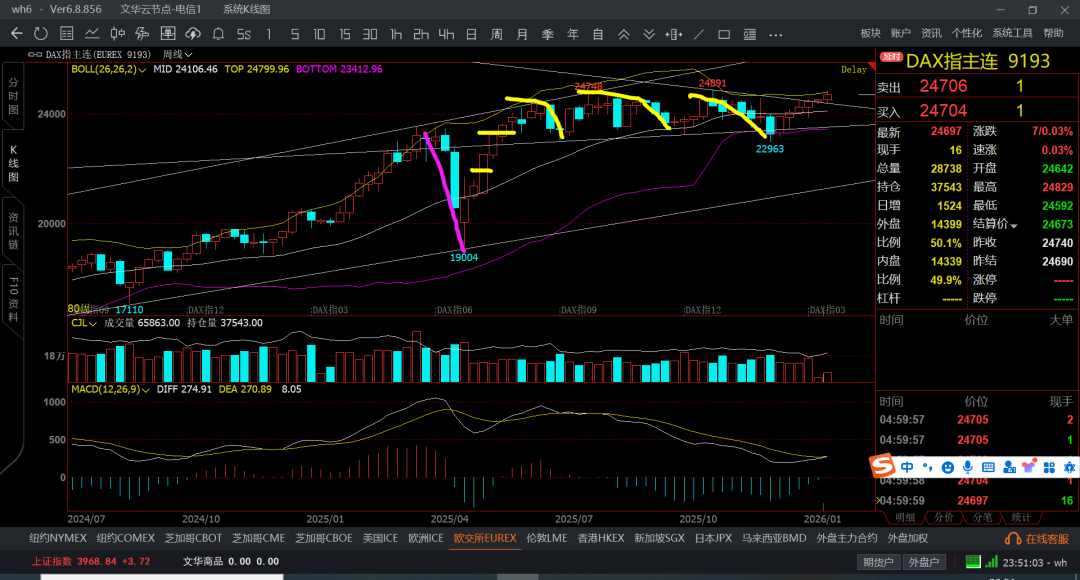
Task: Open the 板块 menu
Action: pos(871,33)
